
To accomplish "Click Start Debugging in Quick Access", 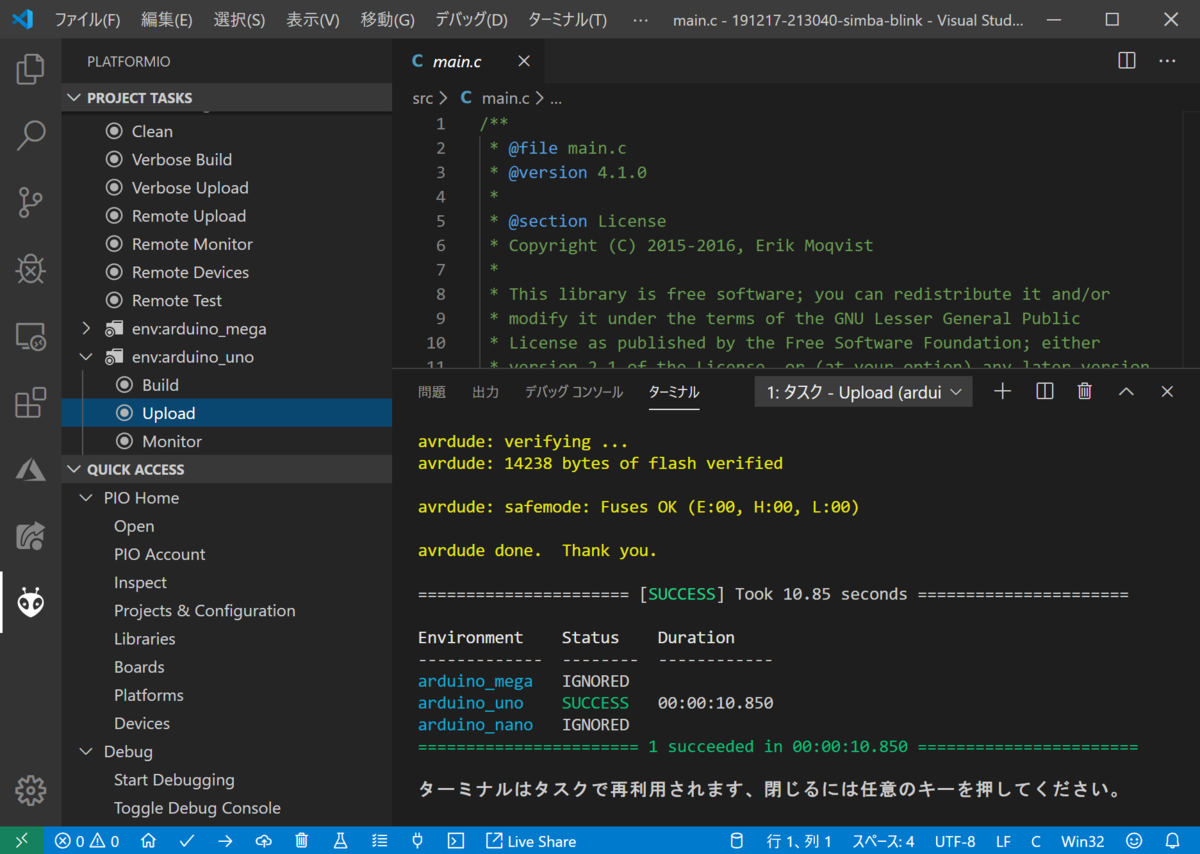I will coord(174,780).
